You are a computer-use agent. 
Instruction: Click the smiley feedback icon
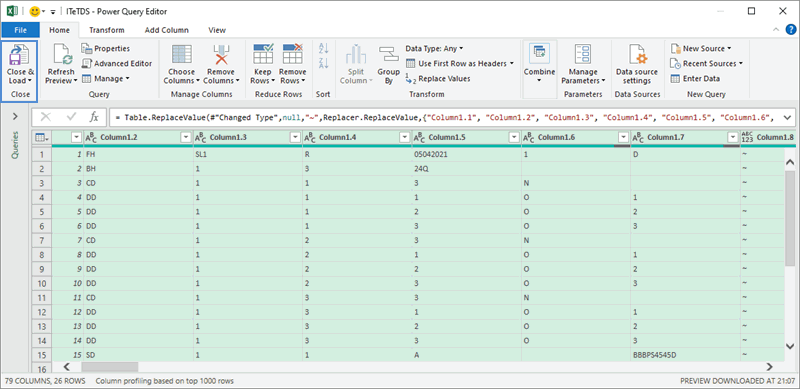[x=35, y=11]
